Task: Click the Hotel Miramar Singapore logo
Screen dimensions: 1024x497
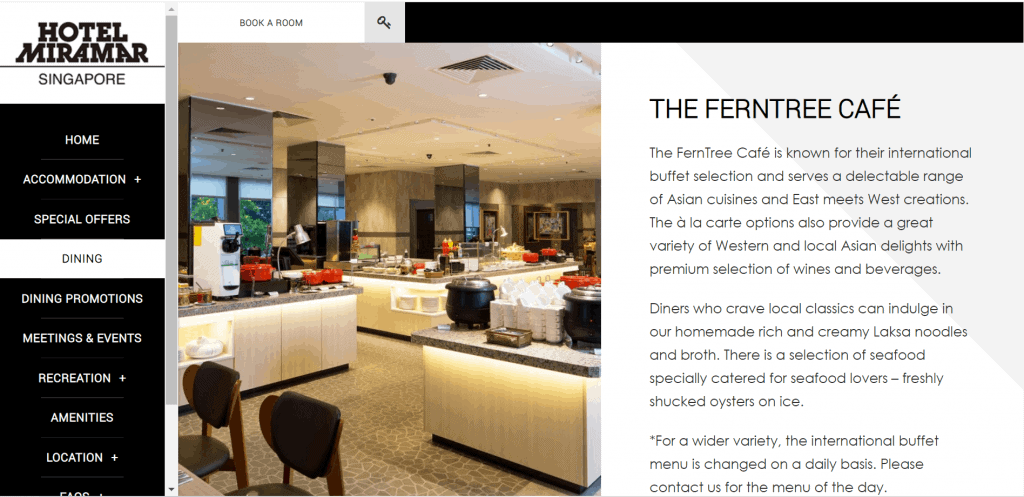Action: click(82, 54)
